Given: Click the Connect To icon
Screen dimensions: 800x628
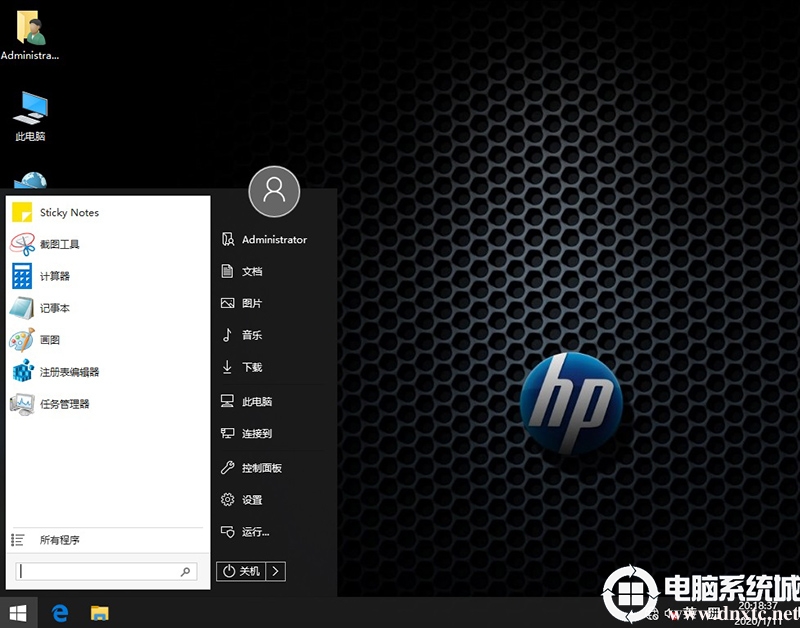Looking at the screenshot, I should click(227, 433).
